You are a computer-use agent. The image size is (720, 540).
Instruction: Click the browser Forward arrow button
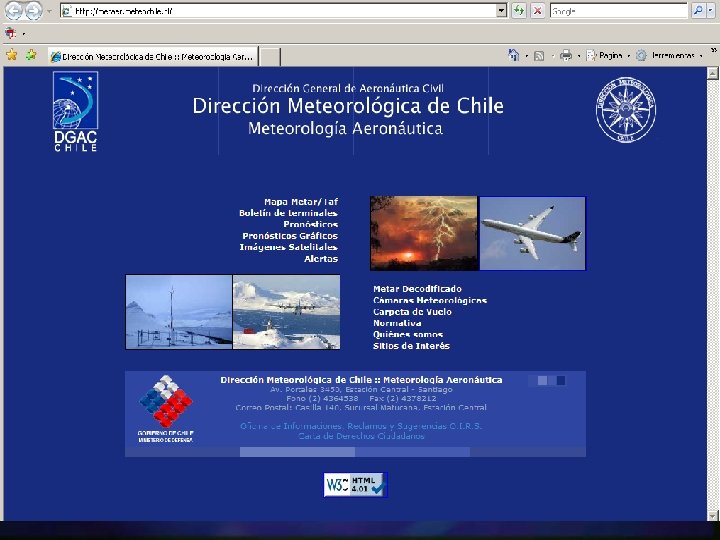pyautogui.click(x=33, y=11)
